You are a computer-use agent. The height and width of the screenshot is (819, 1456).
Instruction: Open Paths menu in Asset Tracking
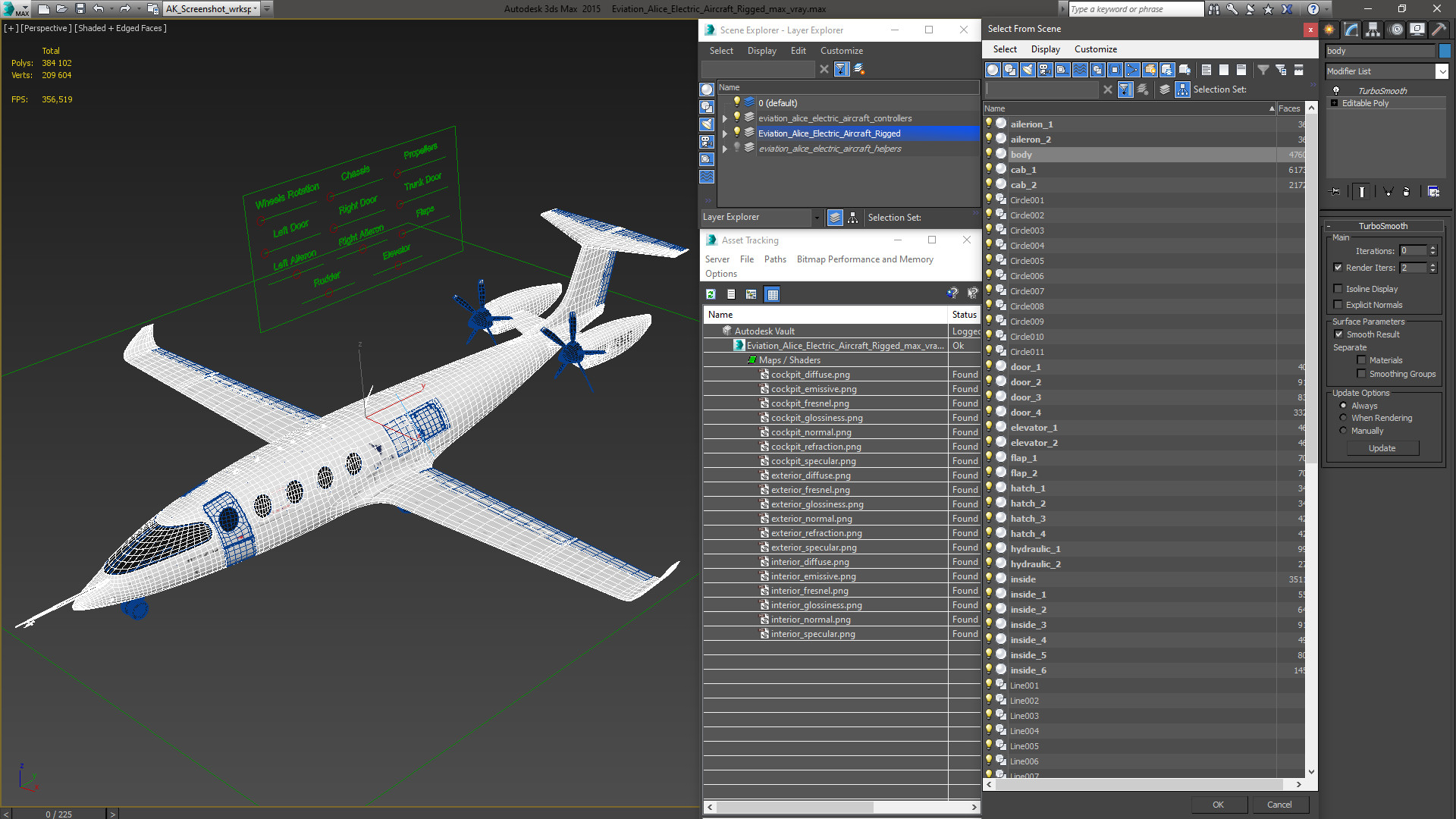point(775,259)
